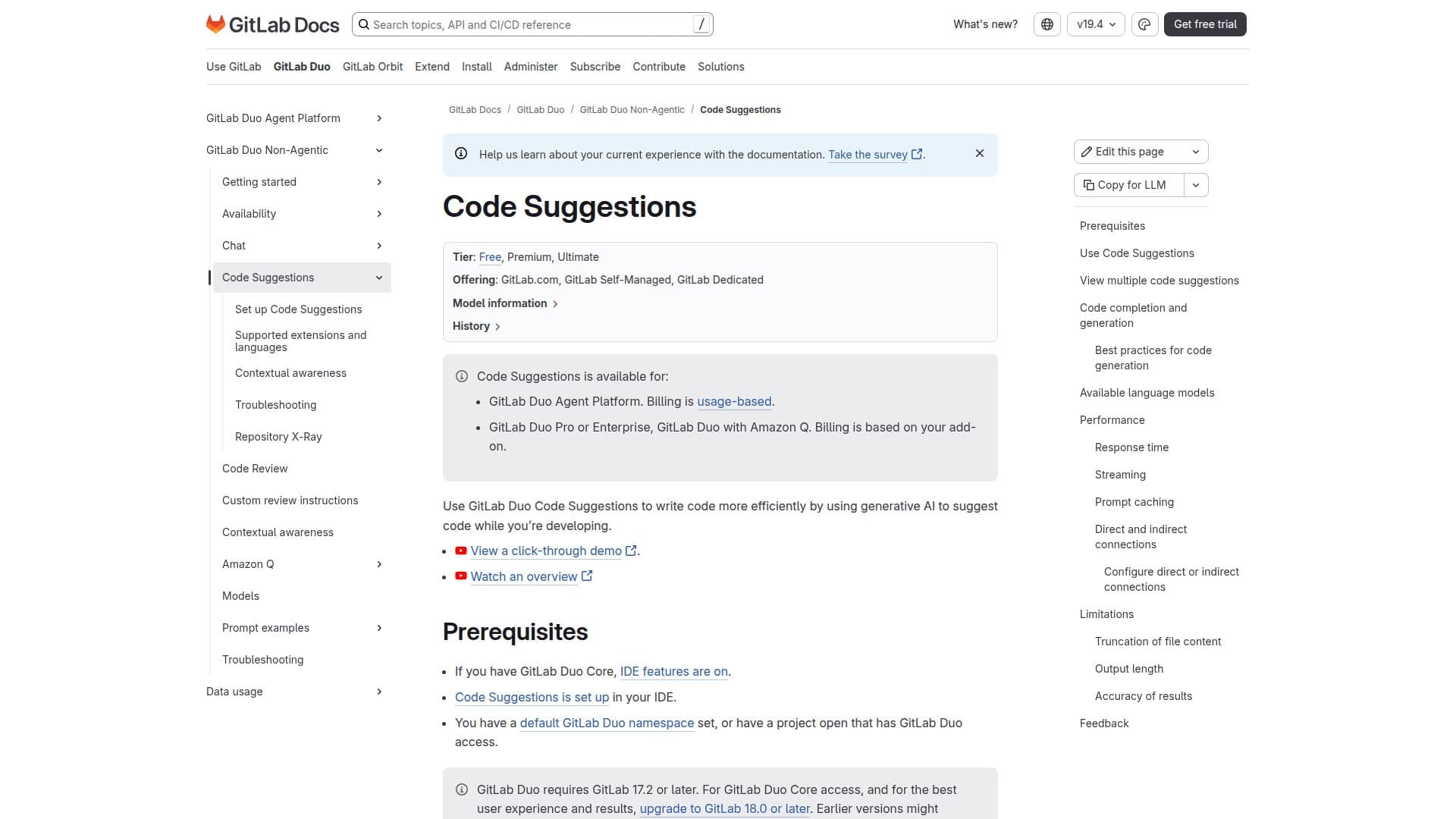Open the Use GitLab nav tab
Image resolution: width=1456 pixels, height=819 pixels.
click(x=234, y=67)
